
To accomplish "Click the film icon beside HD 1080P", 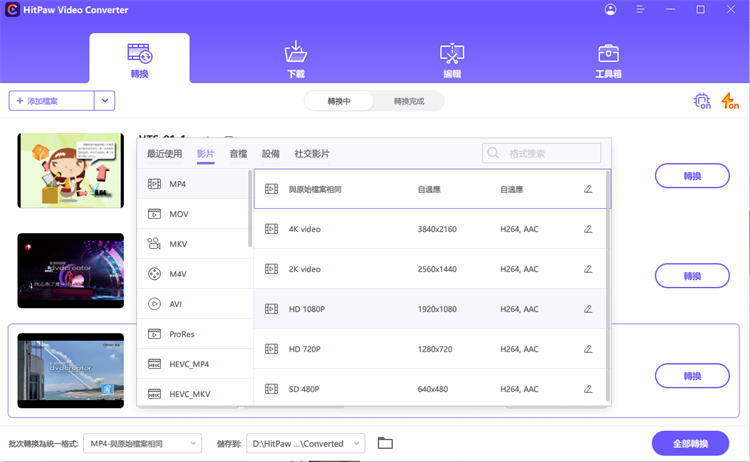I will (x=271, y=309).
